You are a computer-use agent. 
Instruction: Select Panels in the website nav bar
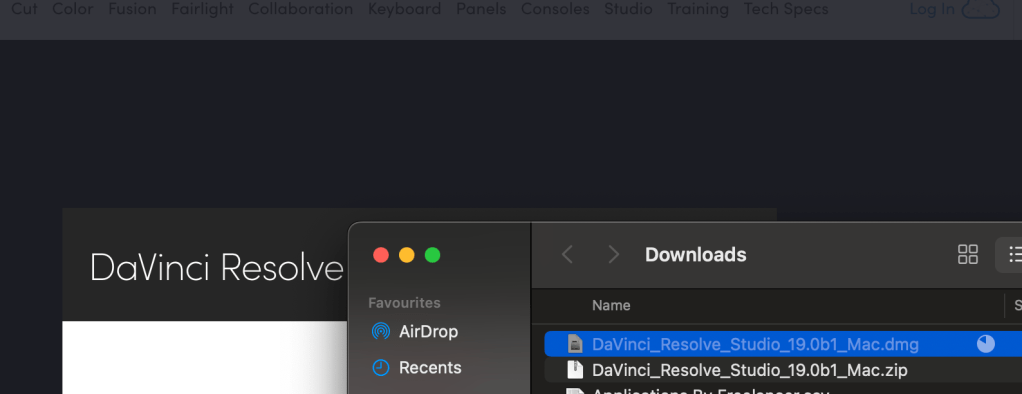[481, 8]
